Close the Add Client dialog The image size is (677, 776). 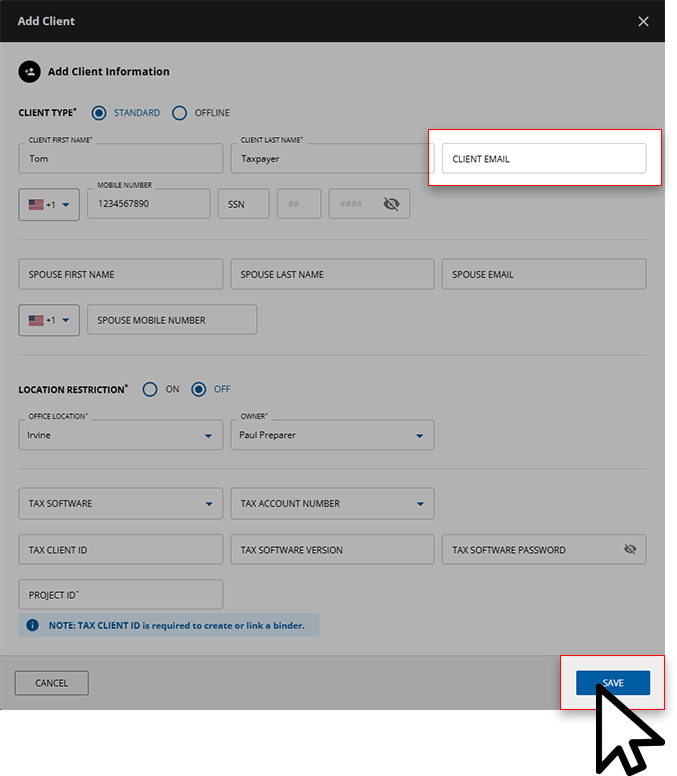(x=643, y=21)
